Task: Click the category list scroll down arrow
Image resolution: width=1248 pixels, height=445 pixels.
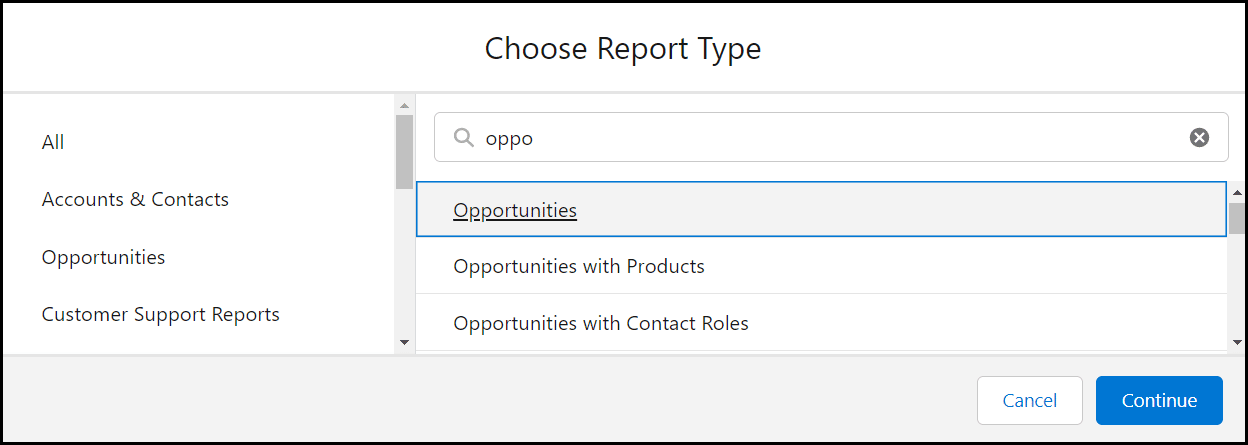Action: click(x=404, y=342)
